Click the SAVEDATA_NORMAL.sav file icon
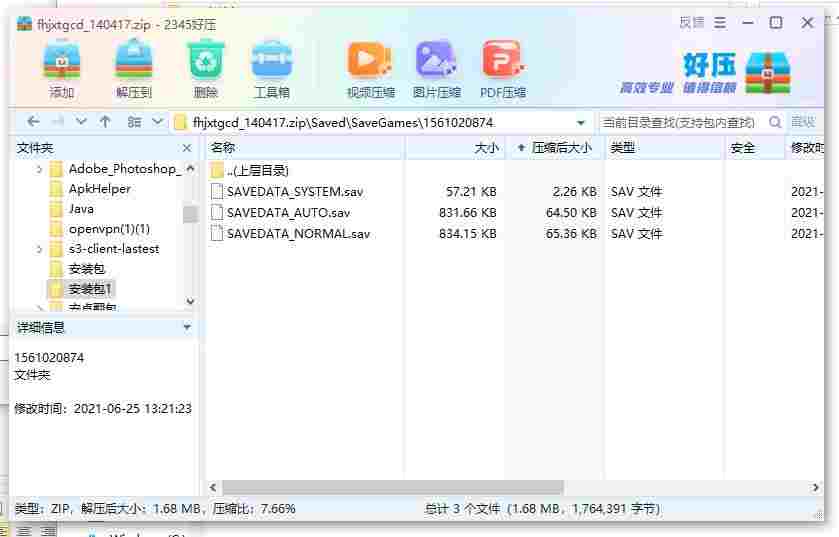839x537 pixels. coord(217,234)
